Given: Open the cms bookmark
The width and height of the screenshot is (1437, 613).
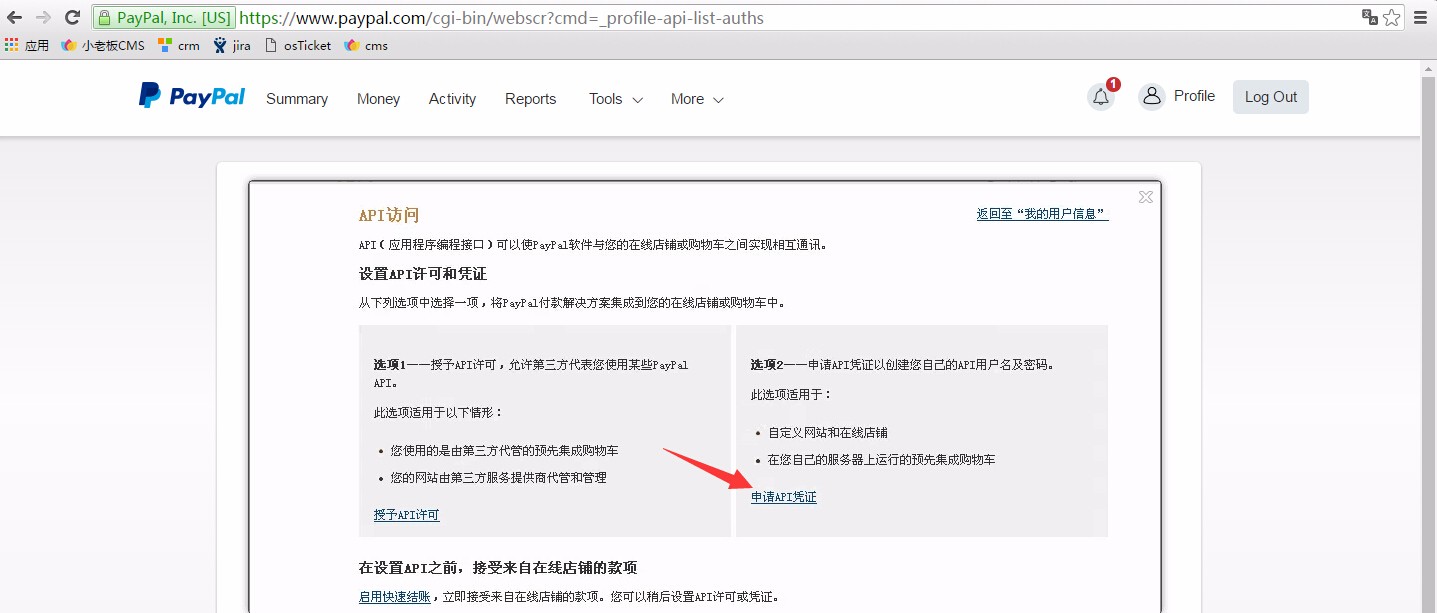Looking at the screenshot, I should (366, 45).
